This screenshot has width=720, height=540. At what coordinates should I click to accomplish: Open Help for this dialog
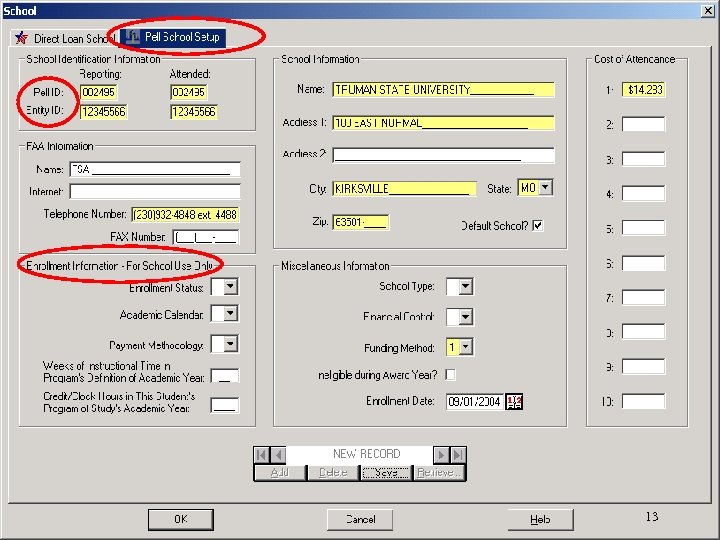click(x=540, y=519)
